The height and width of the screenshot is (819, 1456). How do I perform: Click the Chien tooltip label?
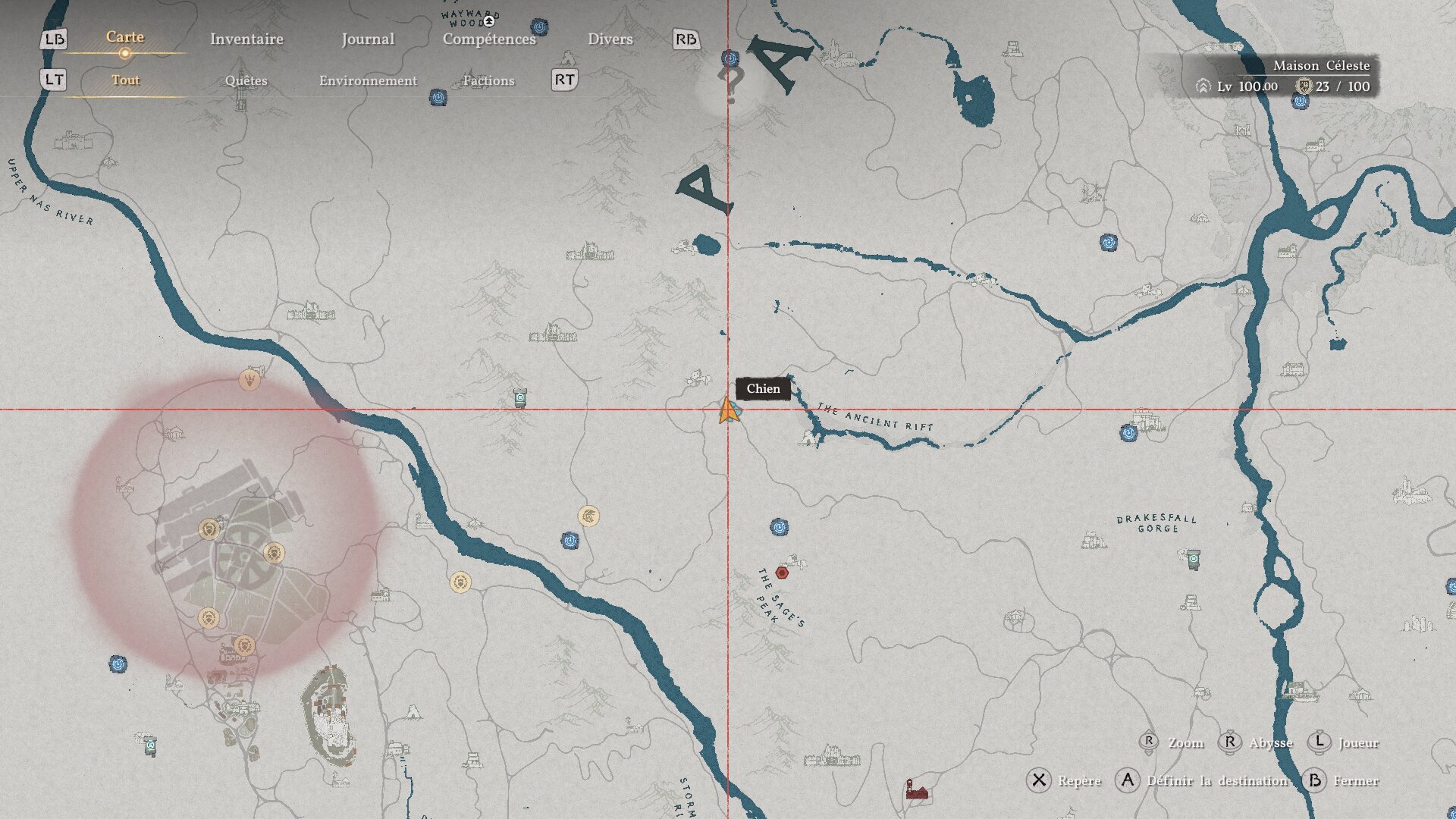(x=763, y=388)
